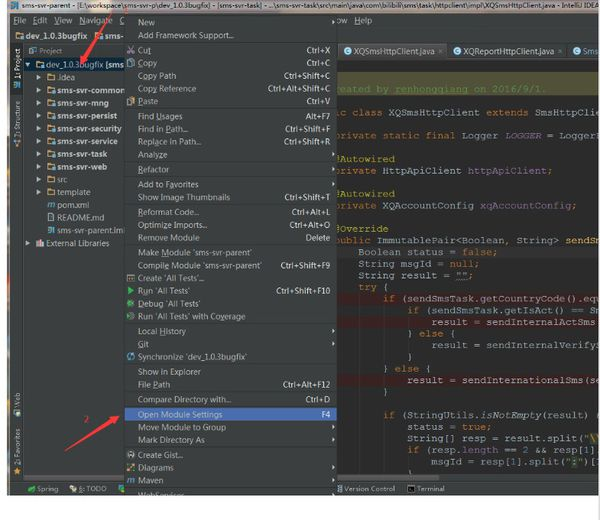Click the README.md file icon
Screen dimensions: 600x520
click(x=51, y=217)
